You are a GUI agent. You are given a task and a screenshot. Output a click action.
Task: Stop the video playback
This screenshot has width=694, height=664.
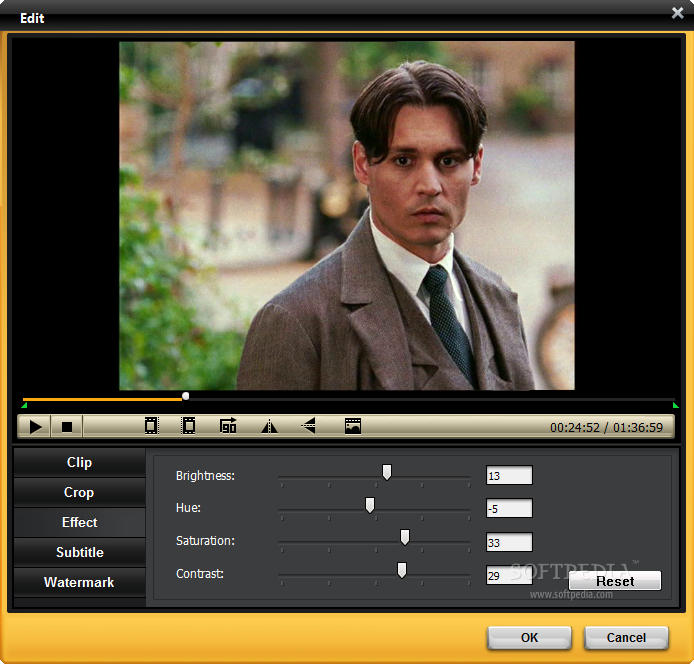pyautogui.click(x=67, y=427)
